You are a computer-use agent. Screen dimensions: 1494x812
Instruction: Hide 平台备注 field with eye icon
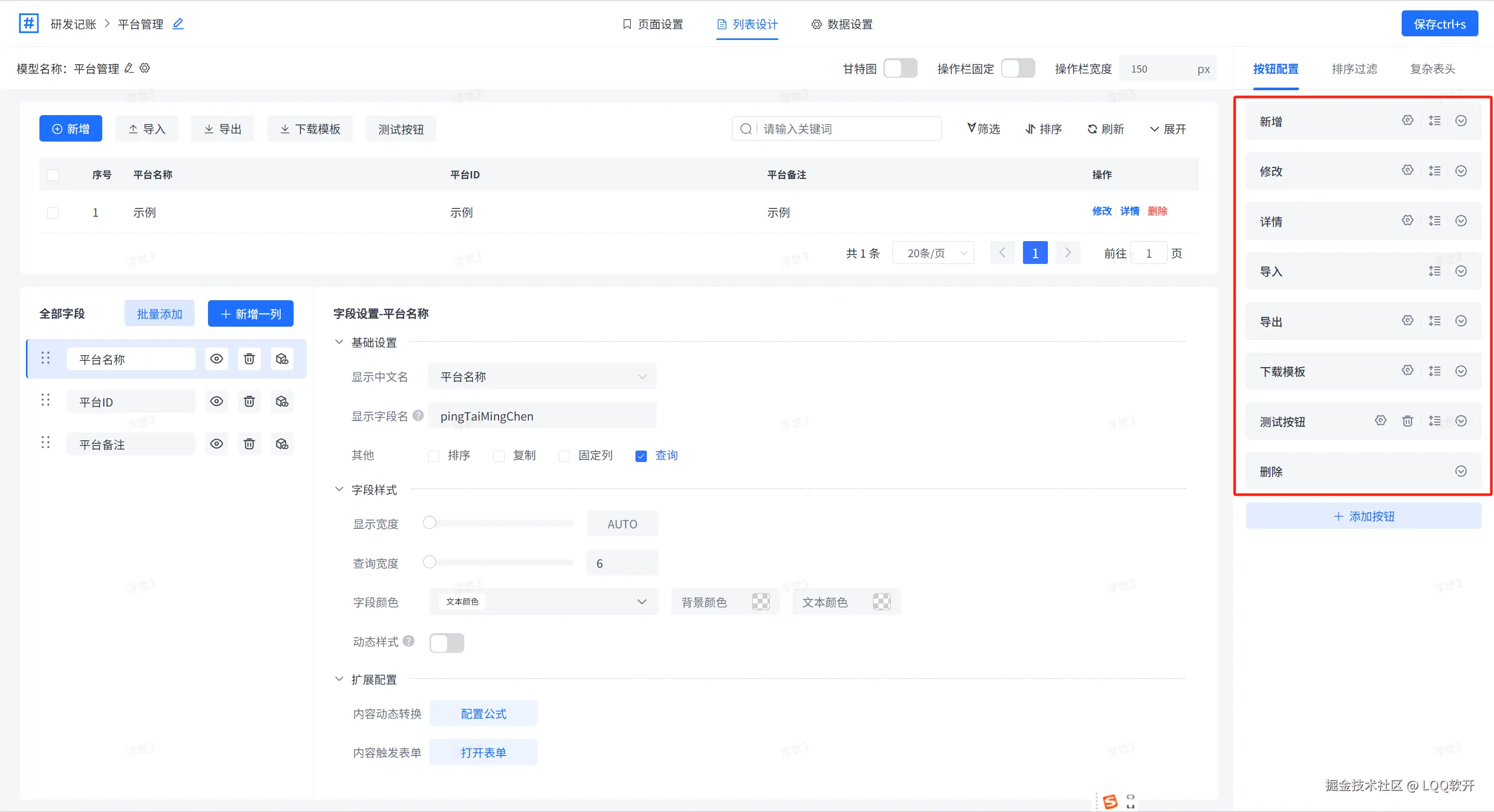point(216,444)
